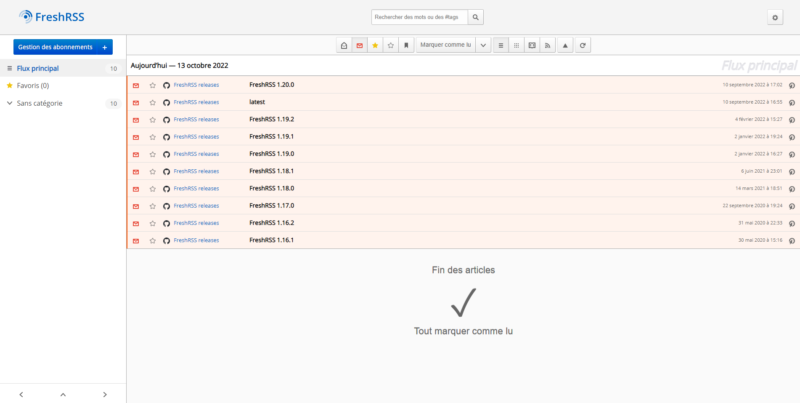Click the magnifier search button
This screenshot has width=800, height=403.
click(476, 17)
